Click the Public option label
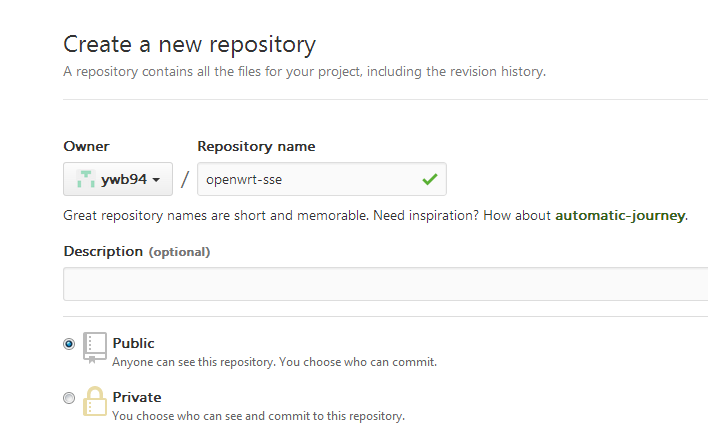 tap(133, 343)
